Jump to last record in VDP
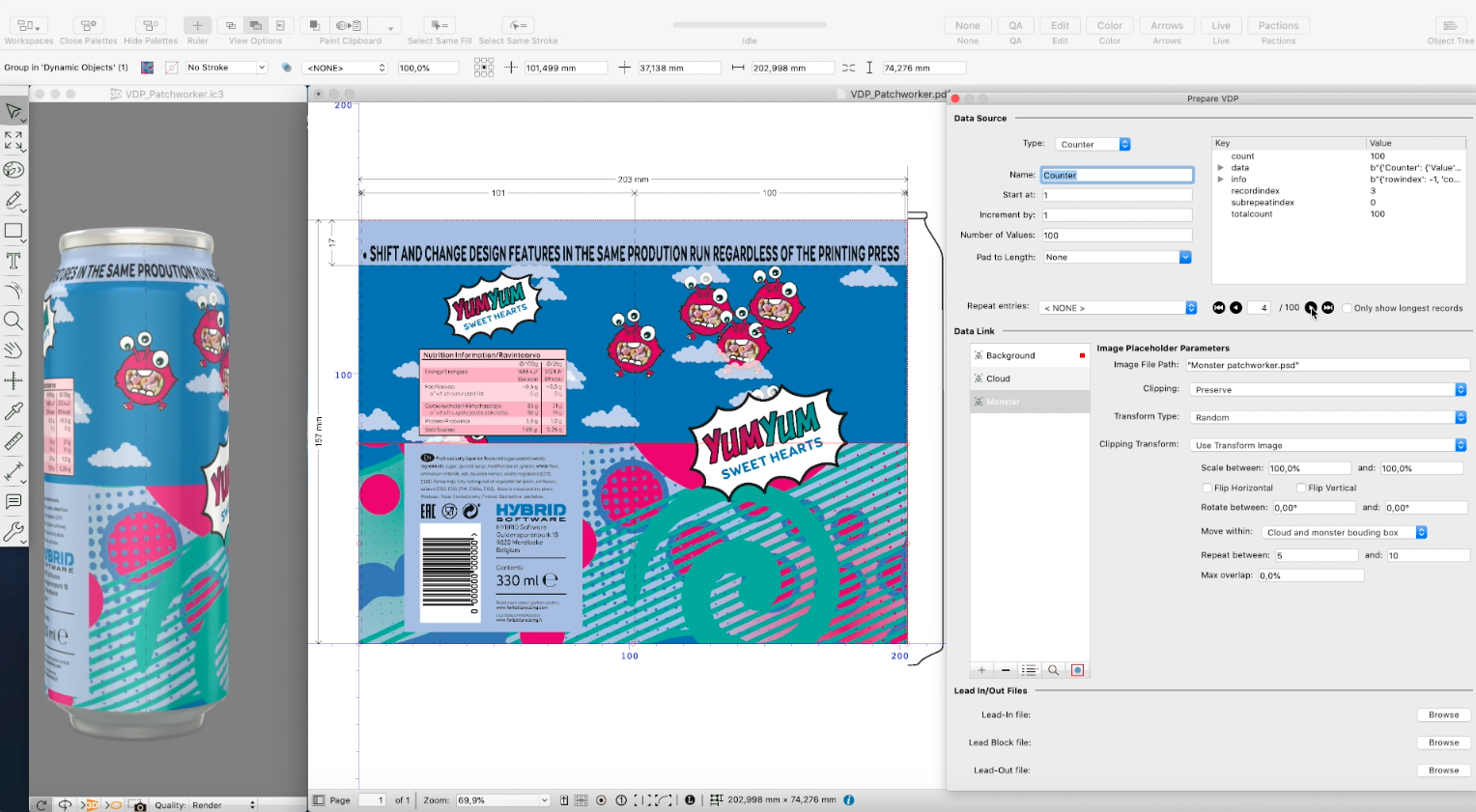Screen dimensions: 1476x812 pyautogui.click(x=1328, y=308)
